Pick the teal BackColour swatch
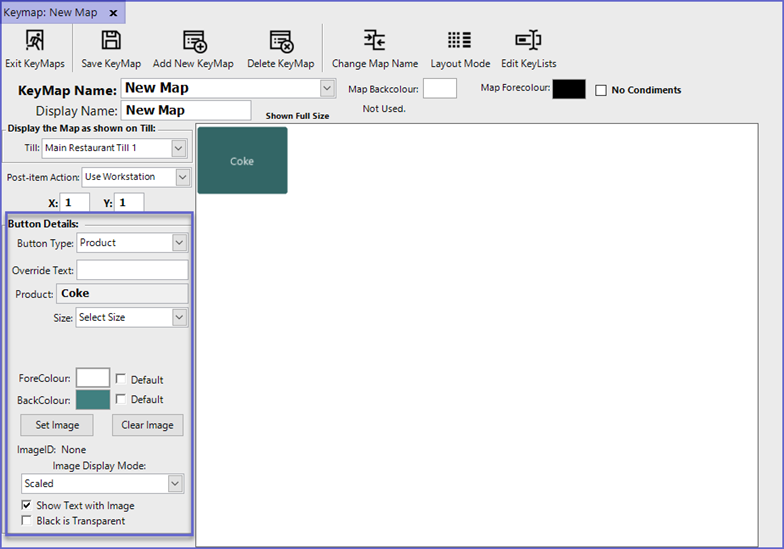 [x=93, y=399]
